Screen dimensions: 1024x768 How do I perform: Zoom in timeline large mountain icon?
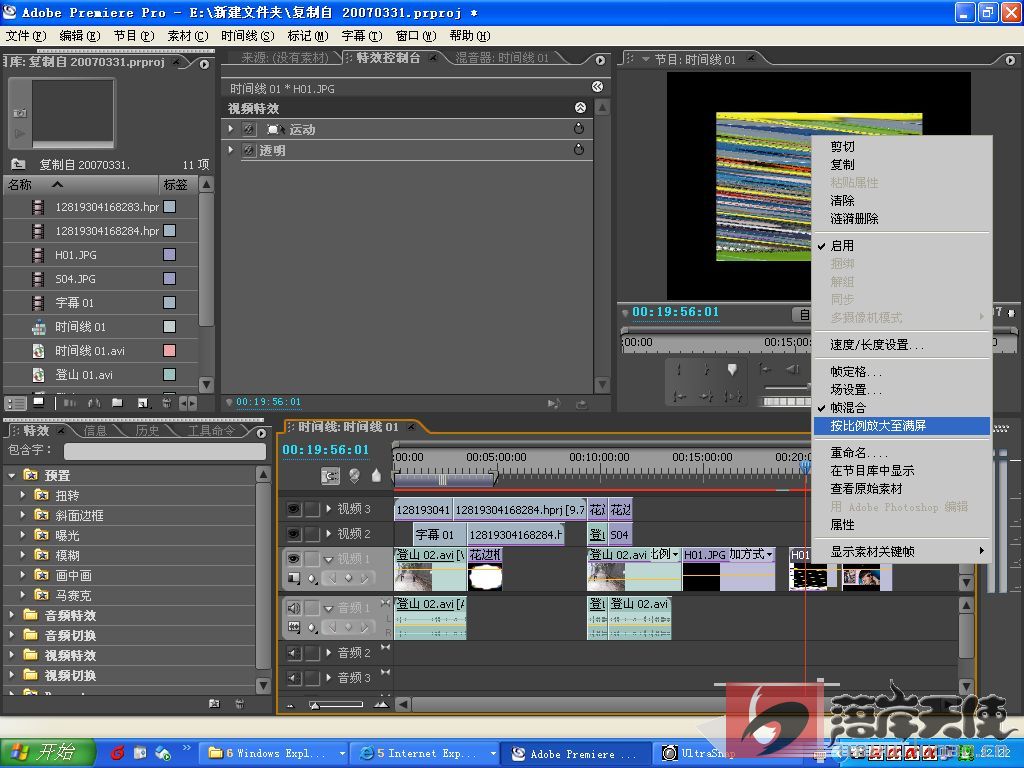point(381,705)
